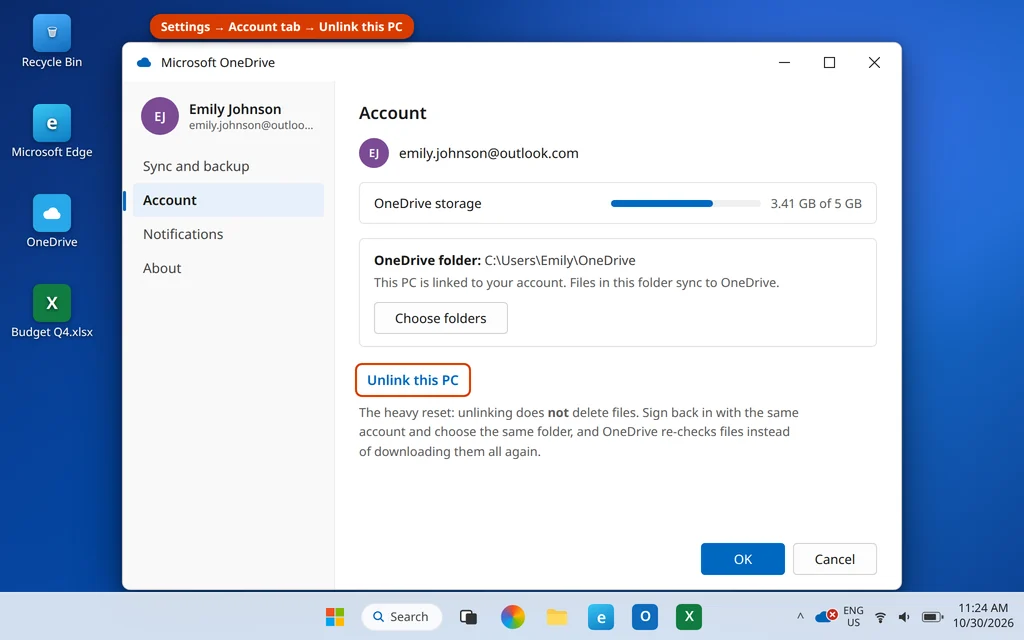Click the battery status tray icon

coord(932,616)
